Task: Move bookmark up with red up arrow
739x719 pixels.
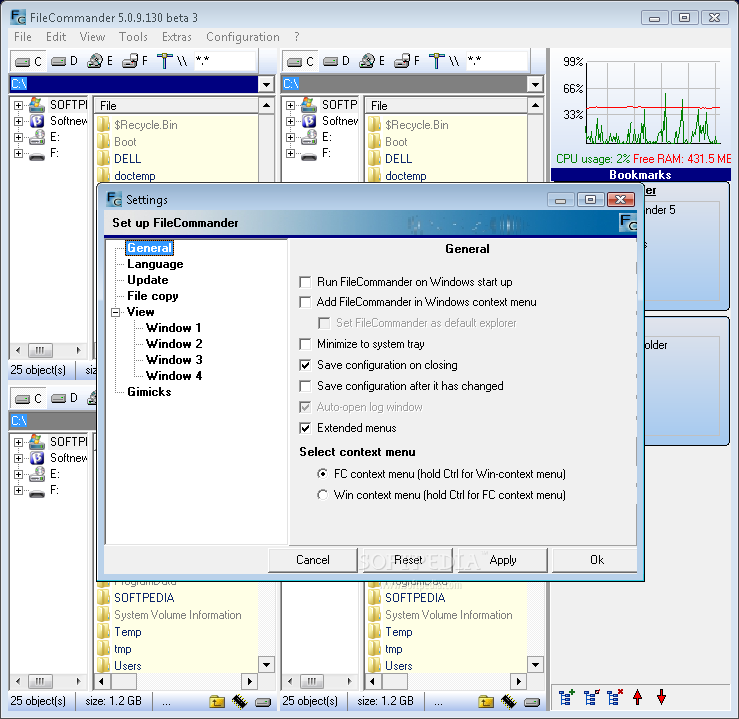Action: (x=638, y=697)
